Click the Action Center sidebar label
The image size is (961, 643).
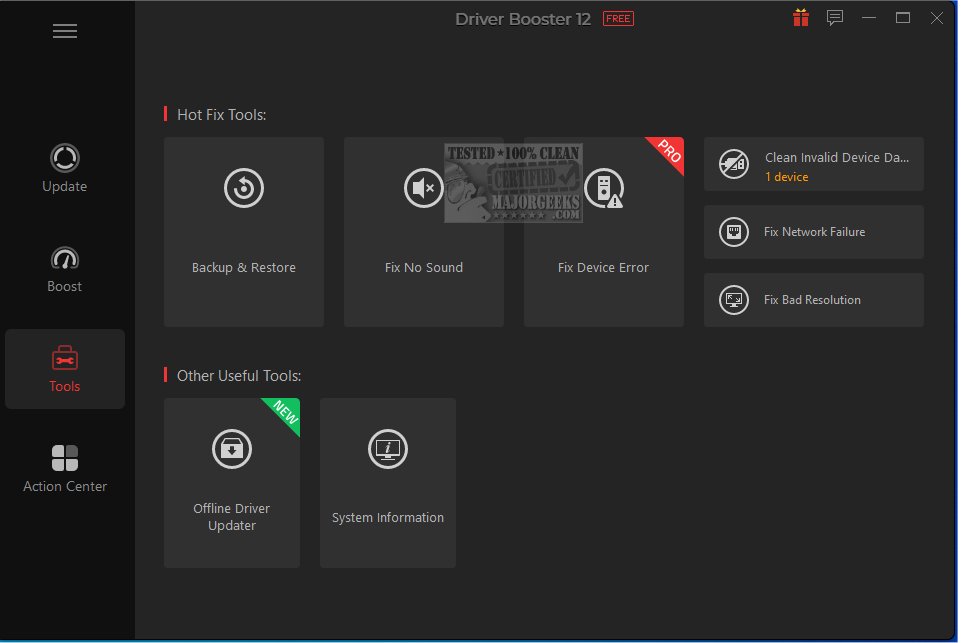(x=65, y=486)
